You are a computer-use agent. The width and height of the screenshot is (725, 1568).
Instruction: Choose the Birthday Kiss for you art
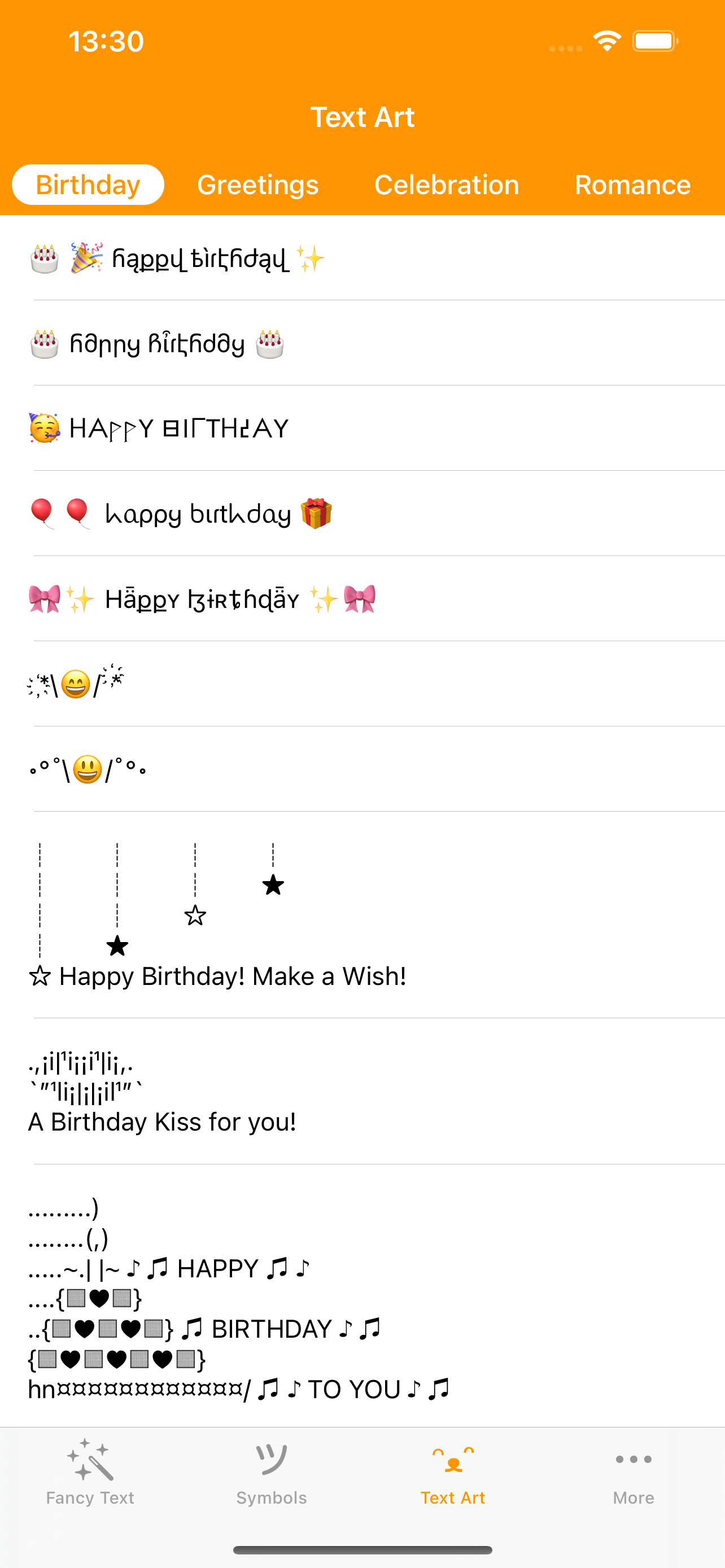(x=163, y=1093)
